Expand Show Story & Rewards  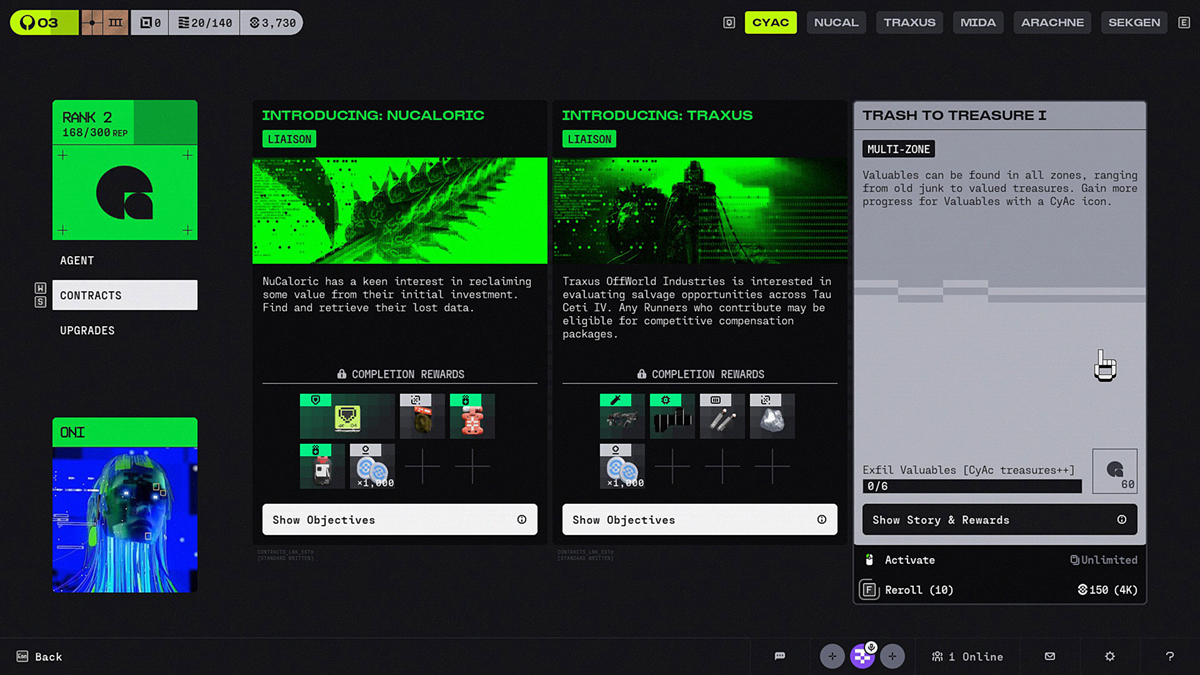point(999,520)
